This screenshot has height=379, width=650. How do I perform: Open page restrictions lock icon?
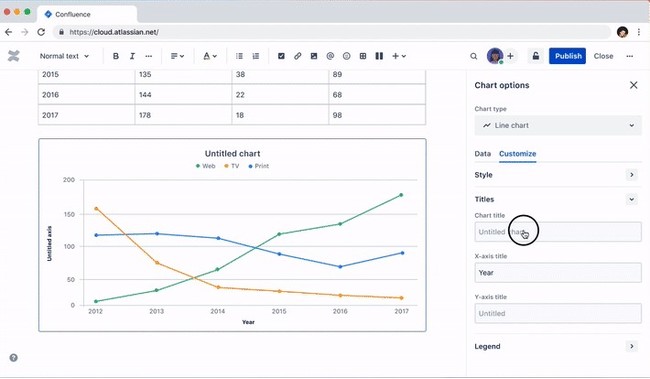coord(536,56)
